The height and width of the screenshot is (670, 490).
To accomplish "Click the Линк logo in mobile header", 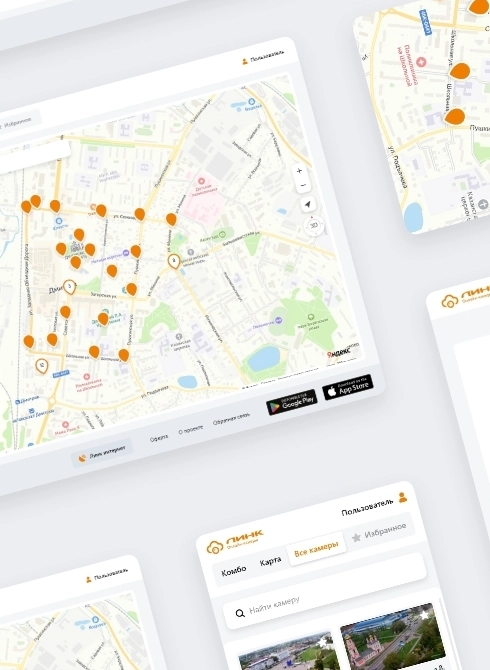I will coord(235,541).
